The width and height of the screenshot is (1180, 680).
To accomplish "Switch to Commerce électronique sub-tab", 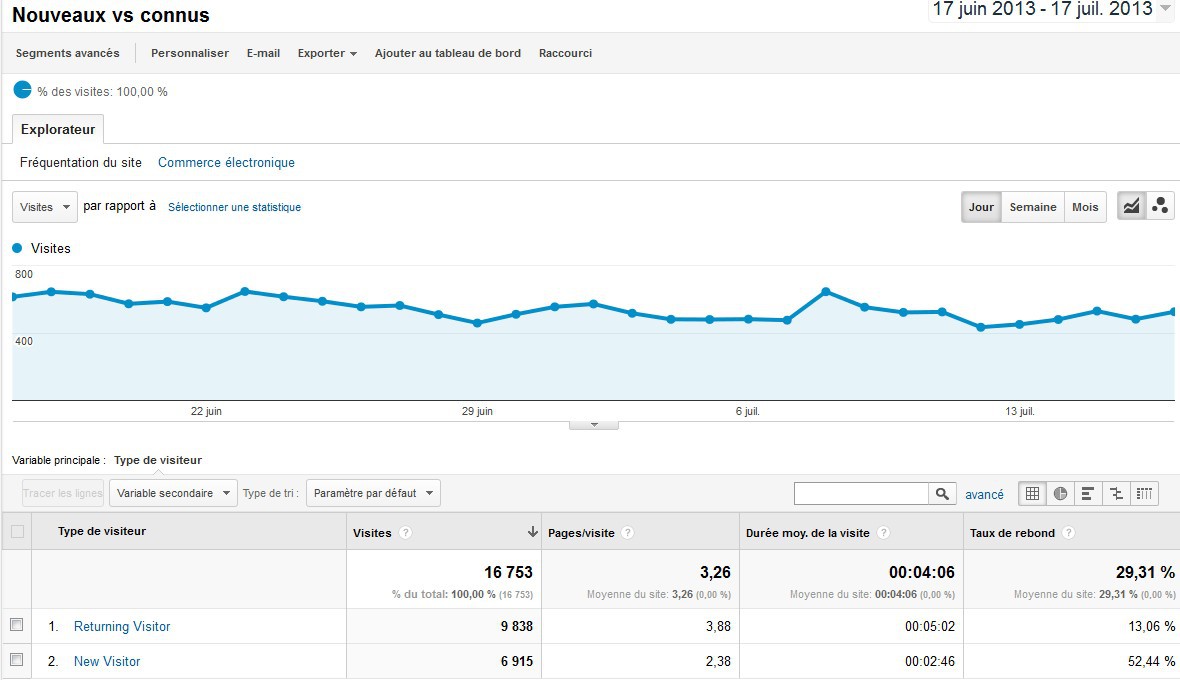I will point(226,162).
